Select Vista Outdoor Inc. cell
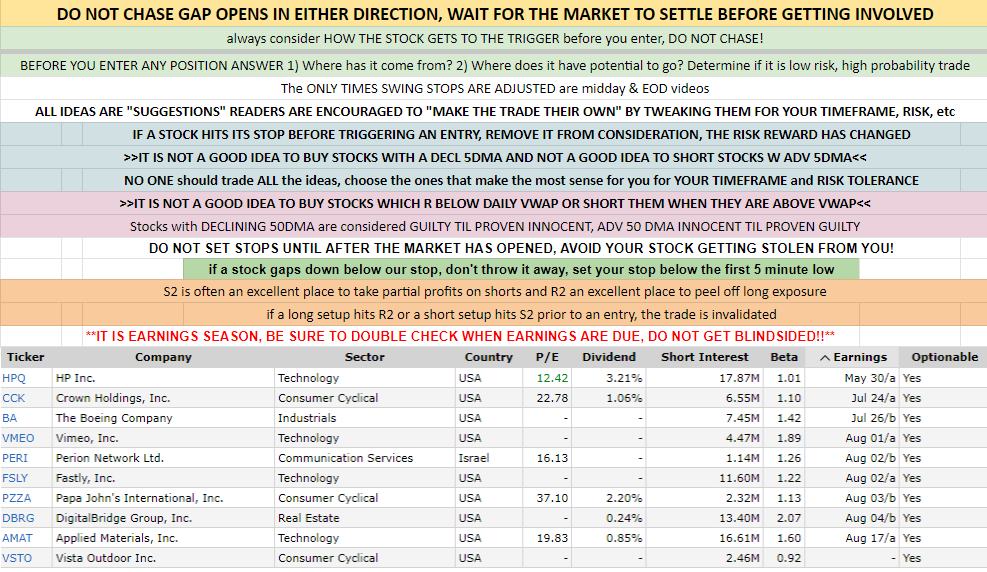 [164, 558]
